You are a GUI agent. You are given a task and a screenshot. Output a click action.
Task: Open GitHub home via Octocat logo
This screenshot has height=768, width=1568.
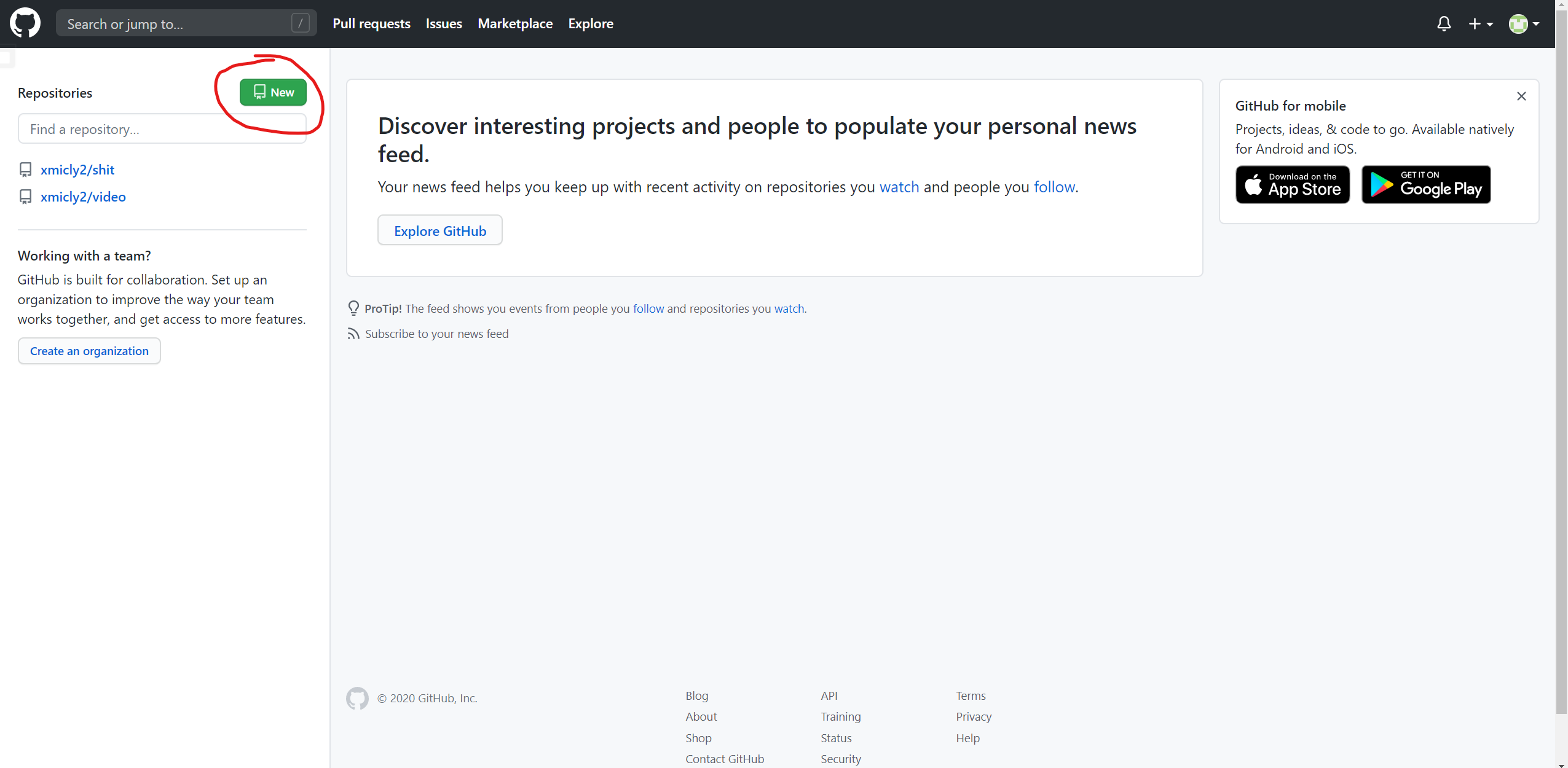tap(25, 23)
